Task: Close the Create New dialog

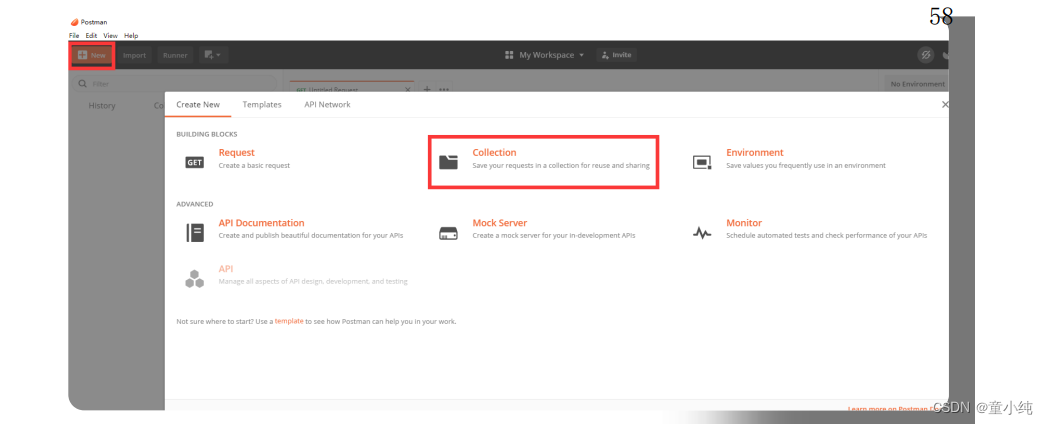Action: [945, 105]
